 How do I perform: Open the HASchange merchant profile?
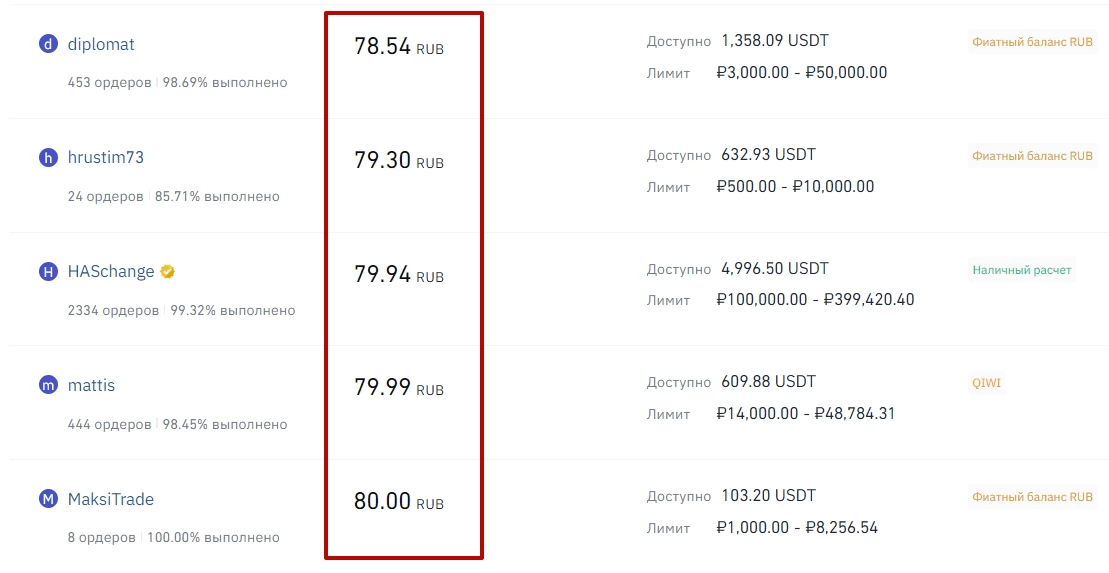pos(111,272)
